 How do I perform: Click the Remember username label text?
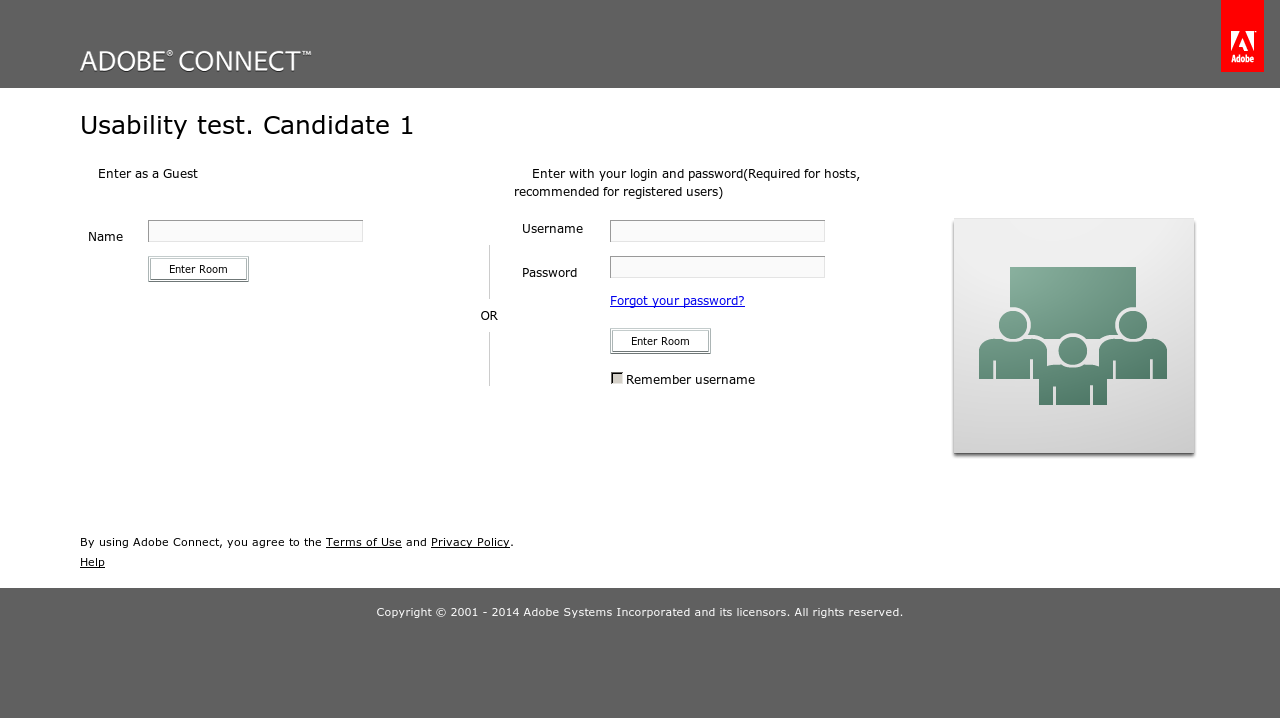(x=690, y=379)
